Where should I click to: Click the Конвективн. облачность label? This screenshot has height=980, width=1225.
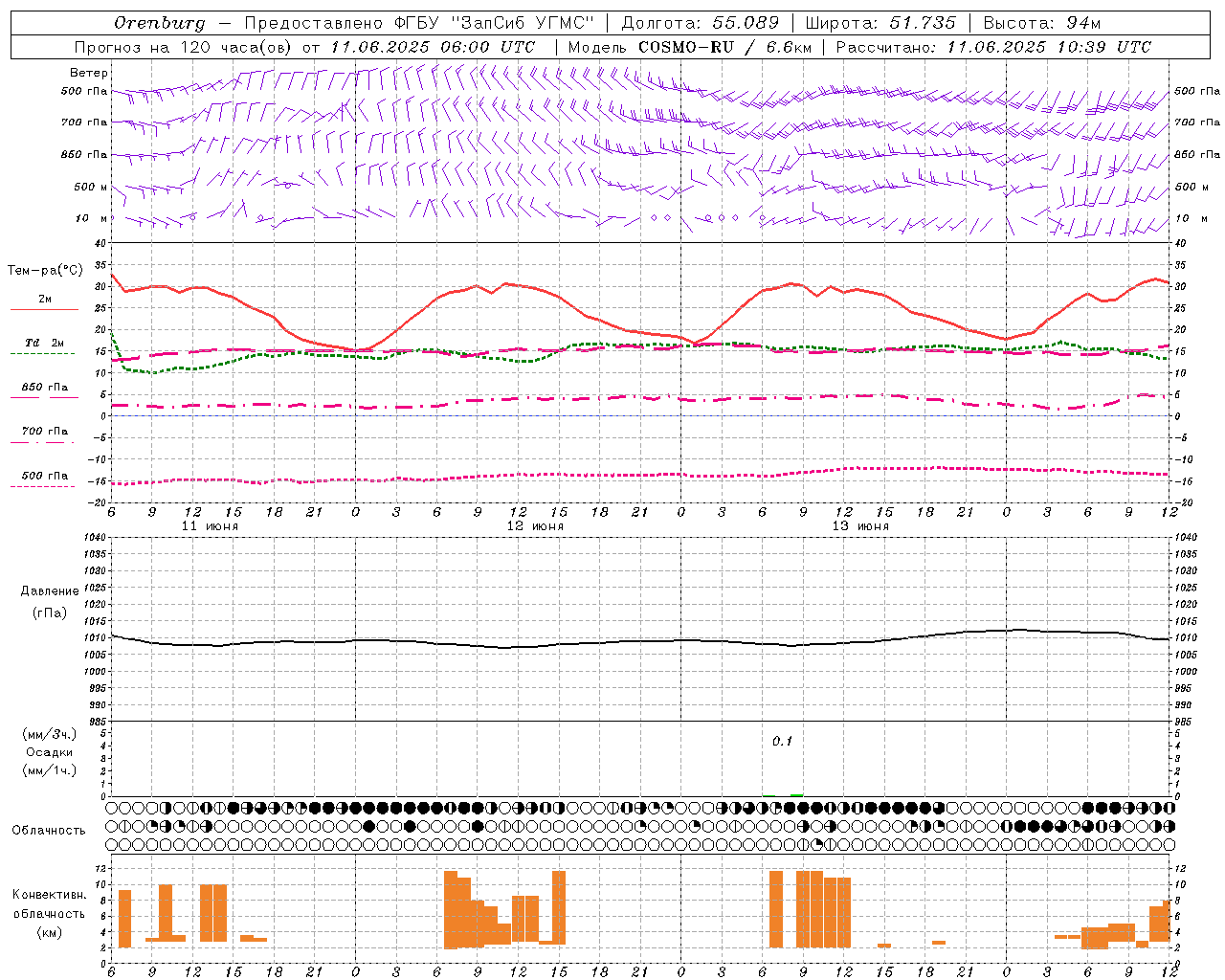(49, 913)
